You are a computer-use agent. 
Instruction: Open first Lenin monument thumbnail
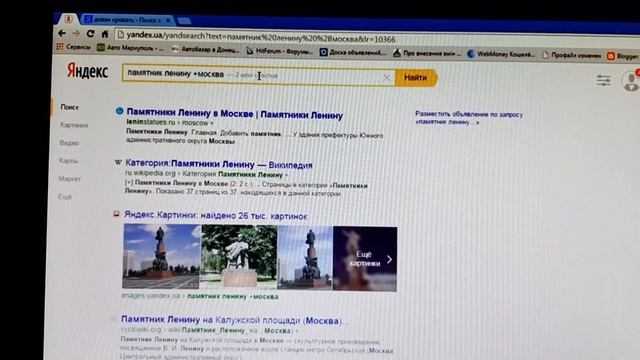162,256
